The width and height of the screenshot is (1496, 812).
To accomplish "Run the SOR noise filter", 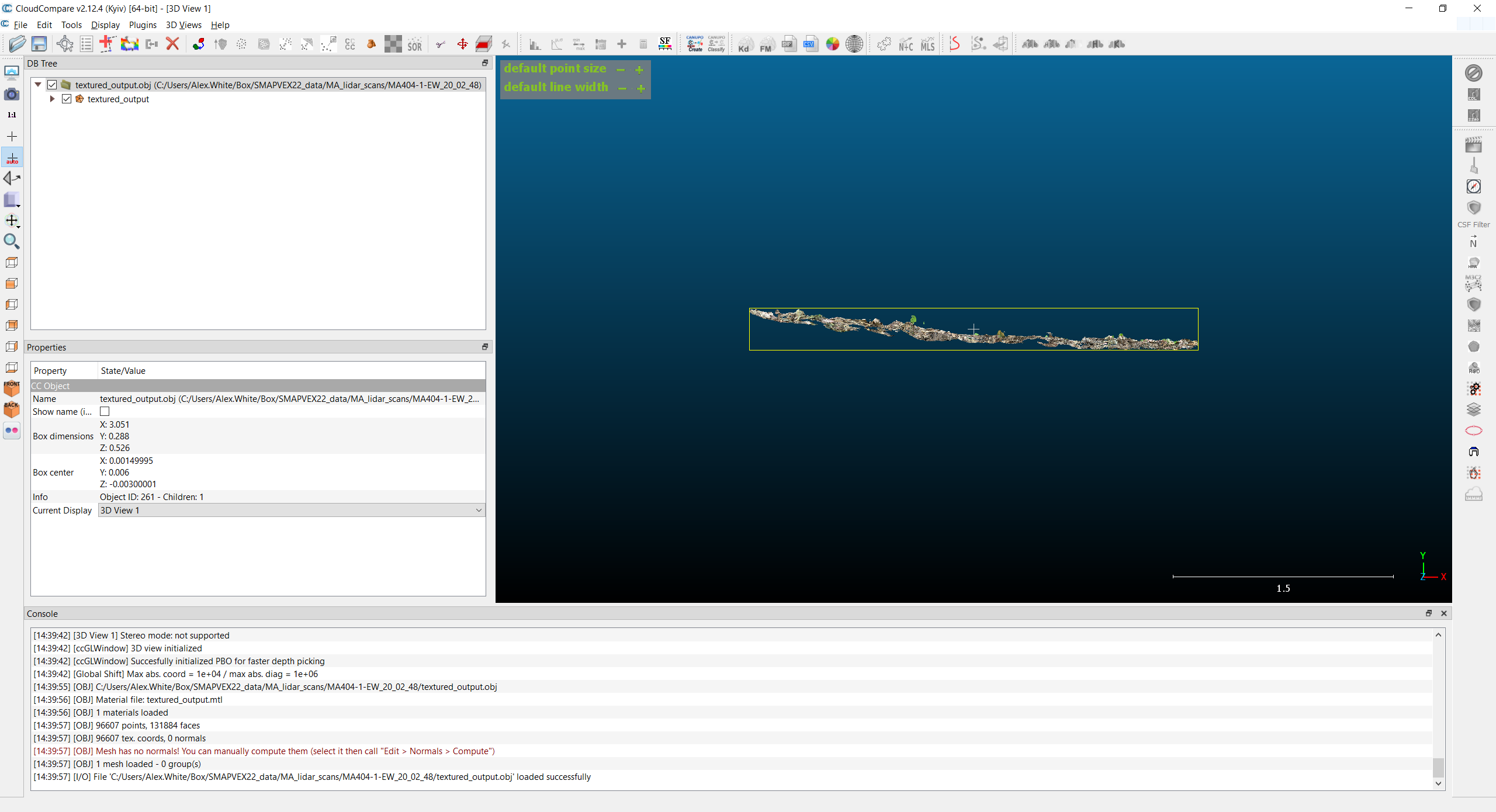I will click(414, 44).
